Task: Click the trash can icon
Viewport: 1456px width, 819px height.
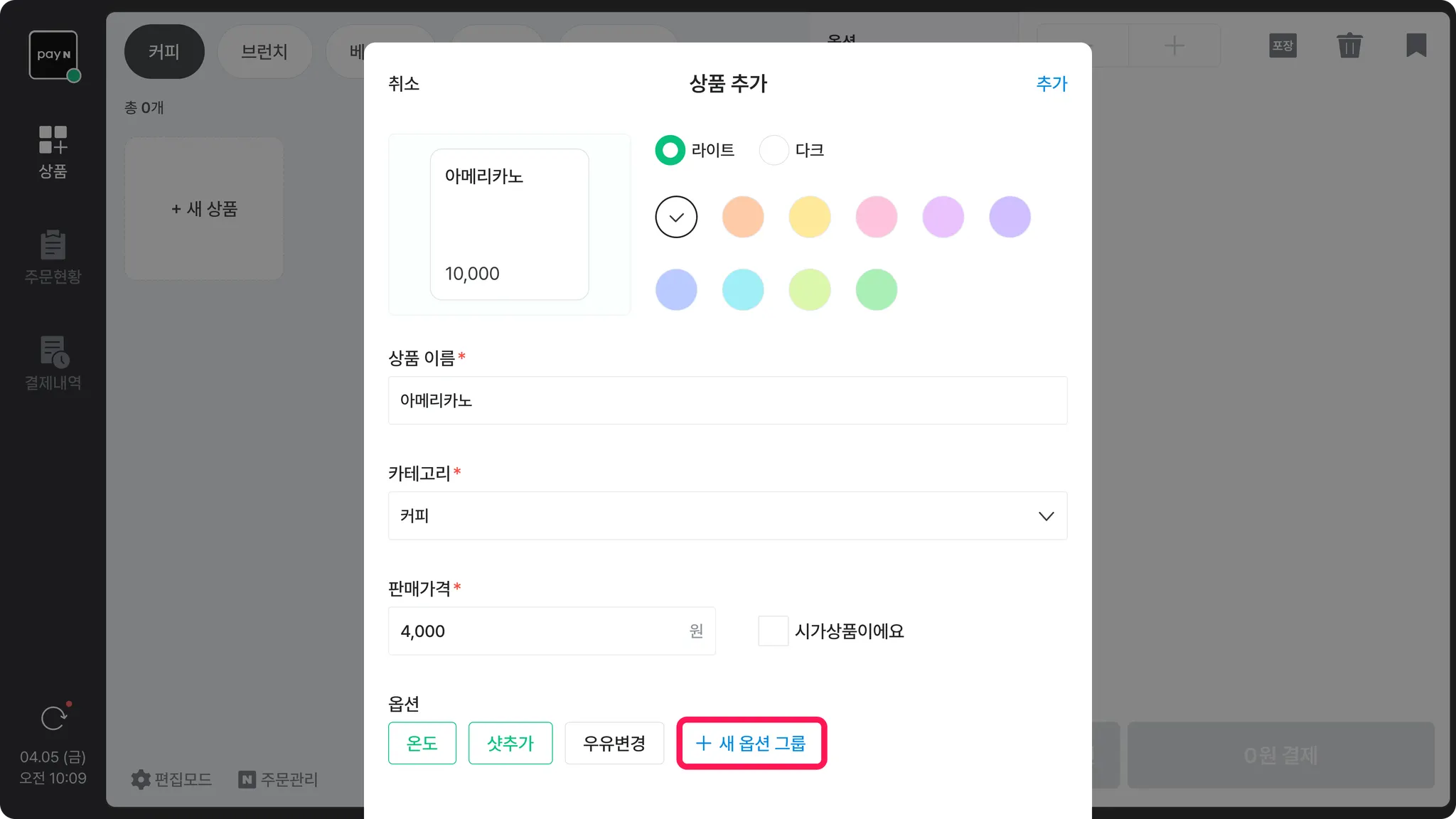Action: 1349,45
